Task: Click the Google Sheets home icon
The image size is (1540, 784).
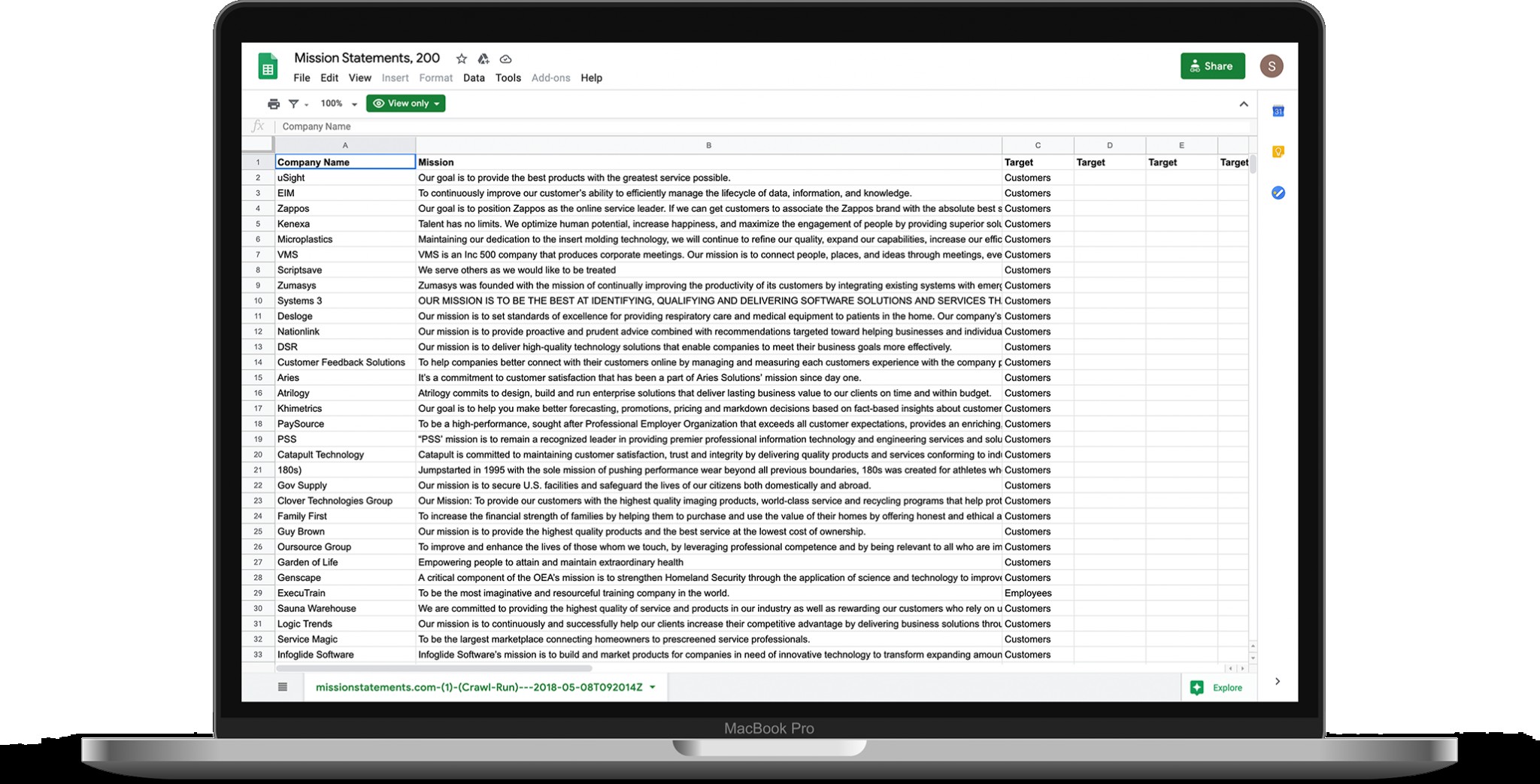Action: [267, 66]
